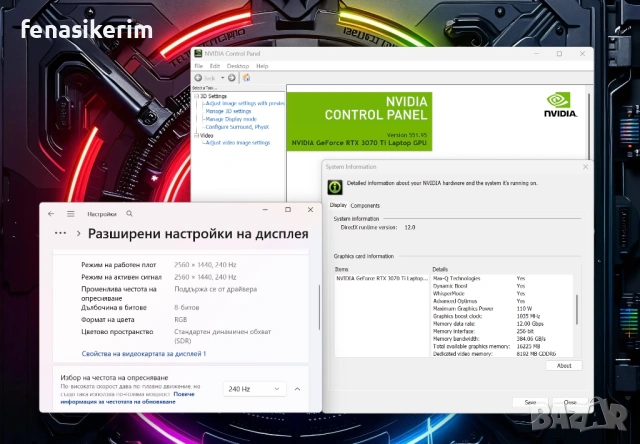Viewport: 640px width, 444px height.
Task: Switch to the Components tab in System Information
Action: (365, 206)
